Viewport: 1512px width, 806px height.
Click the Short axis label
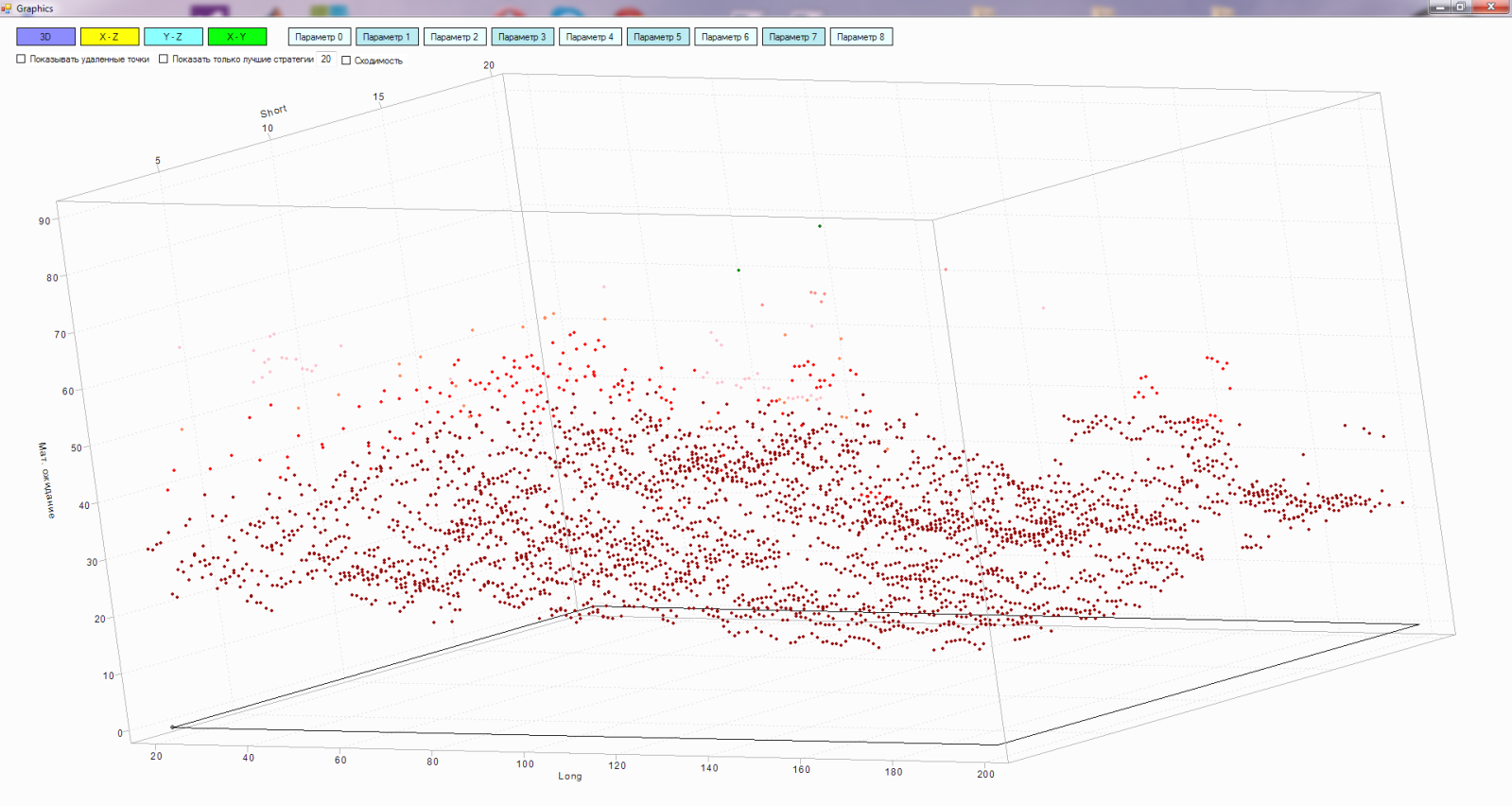(273, 111)
